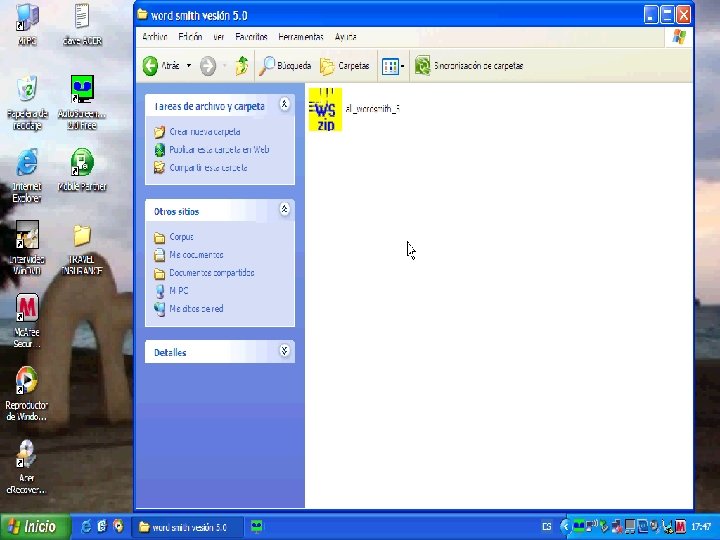Select the clave ACER desktop file

[x=82, y=24]
